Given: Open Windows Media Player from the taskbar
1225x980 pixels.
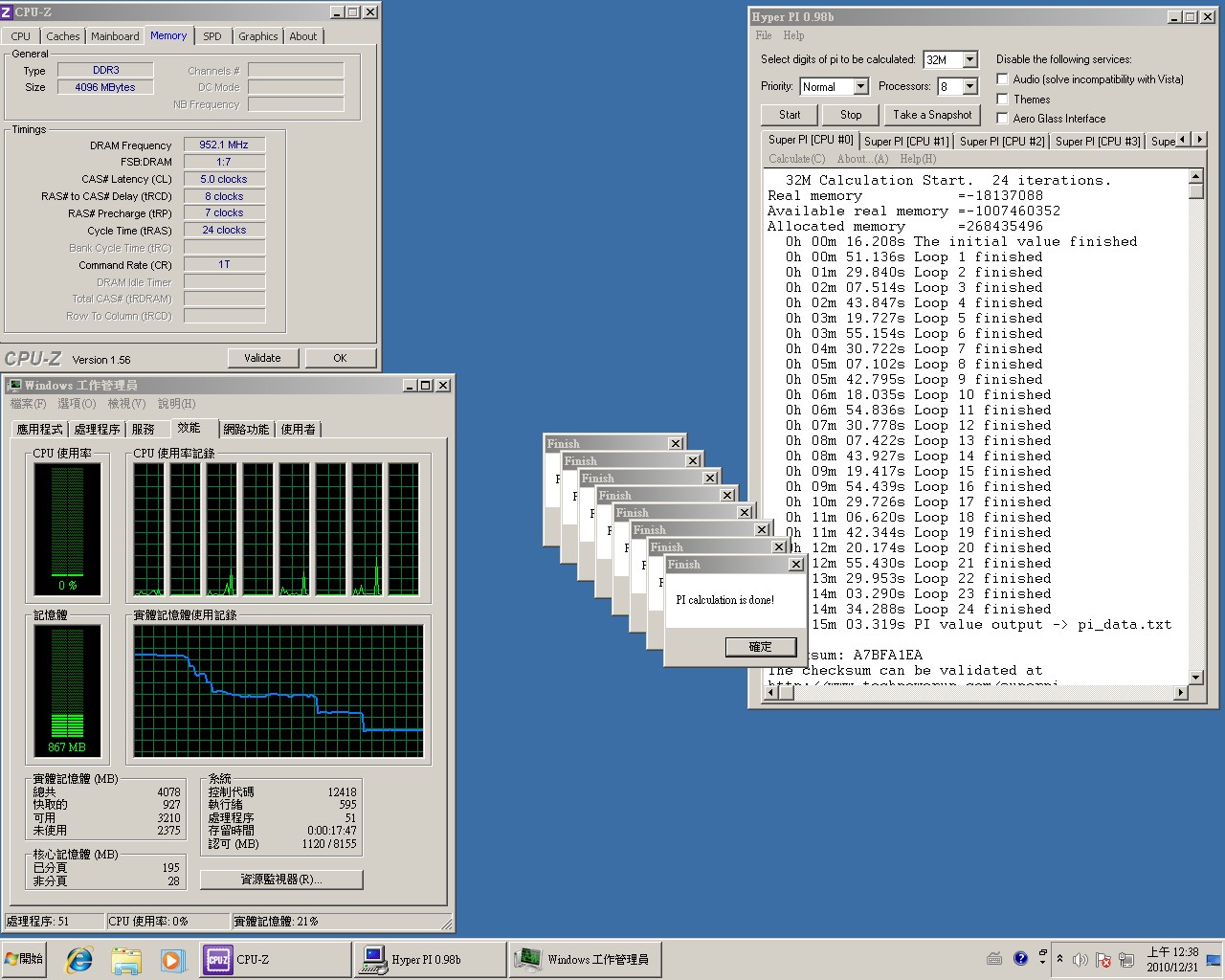Looking at the screenshot, I should [x=171, y=959].
